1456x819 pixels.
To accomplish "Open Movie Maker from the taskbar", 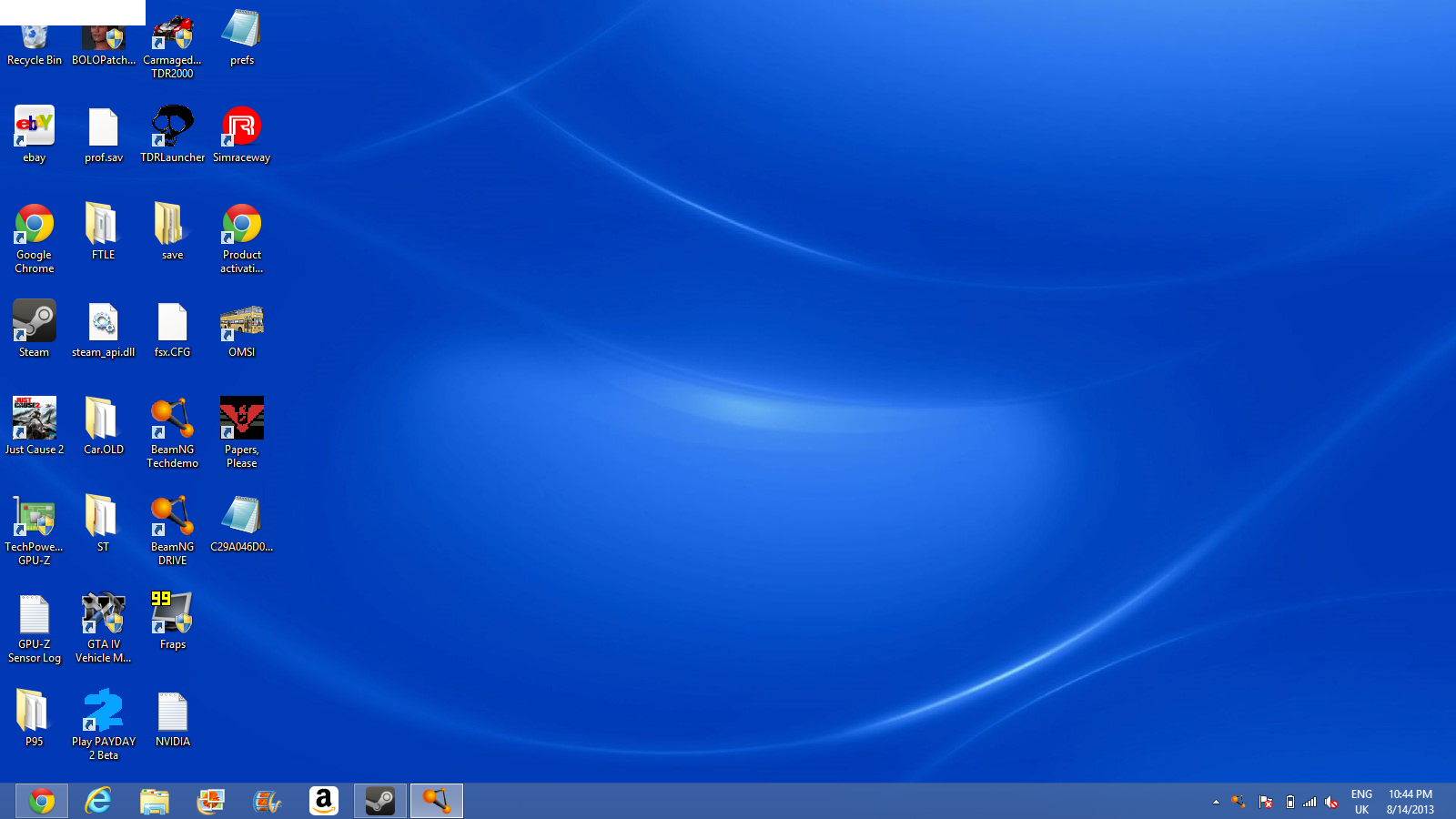I will (268, 801).
